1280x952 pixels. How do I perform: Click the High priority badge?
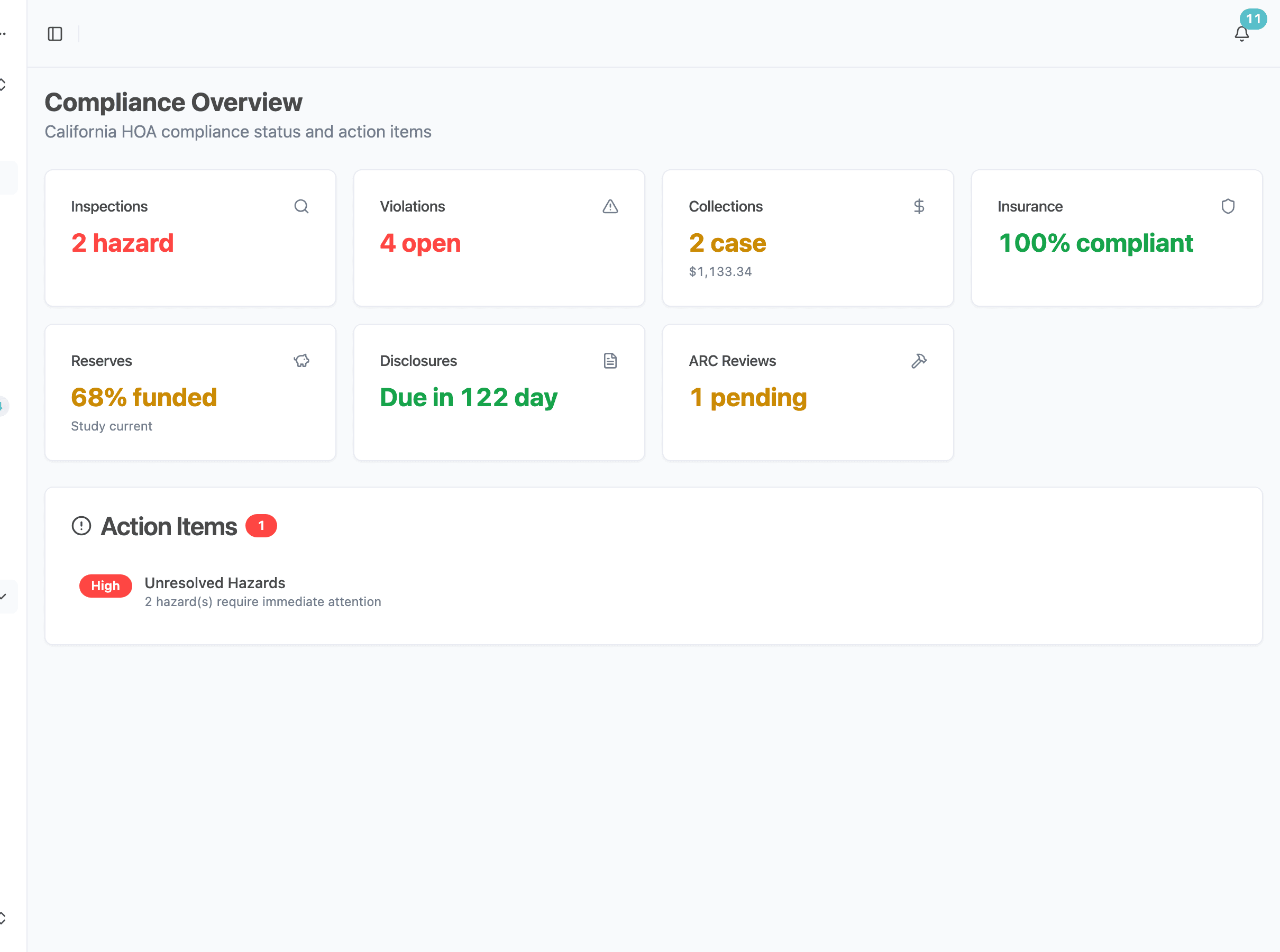click(x=105, y=585)
